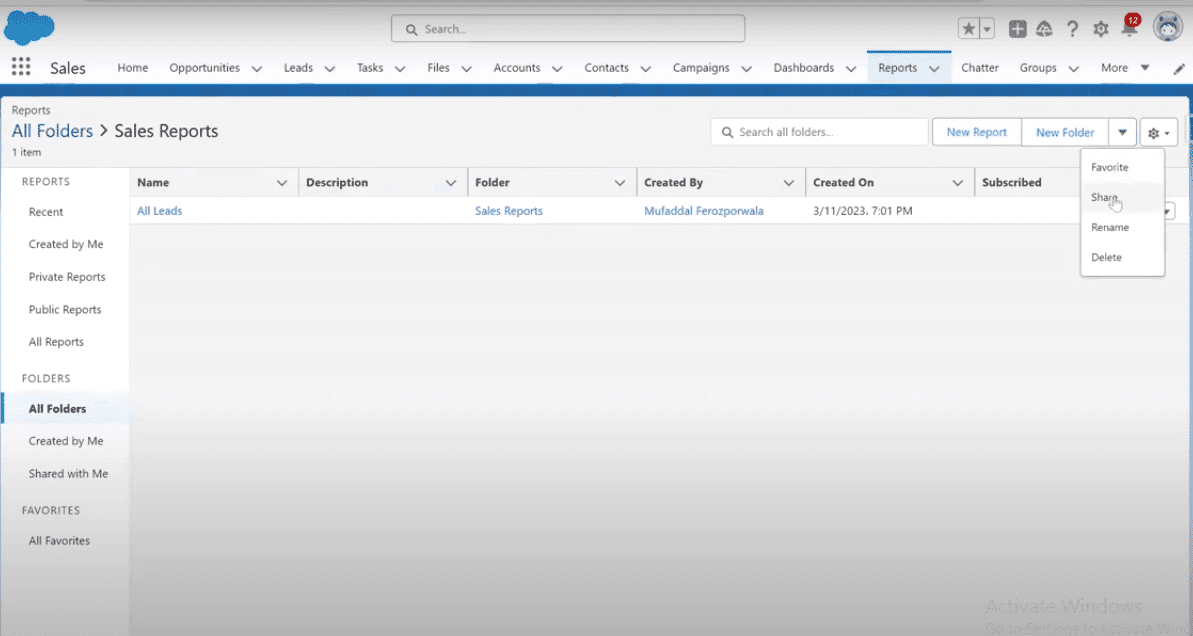Open the Setup gear icon in header
This screenshot has width=1193, height=636.
pyautogui.click(x=1101, y=29)
